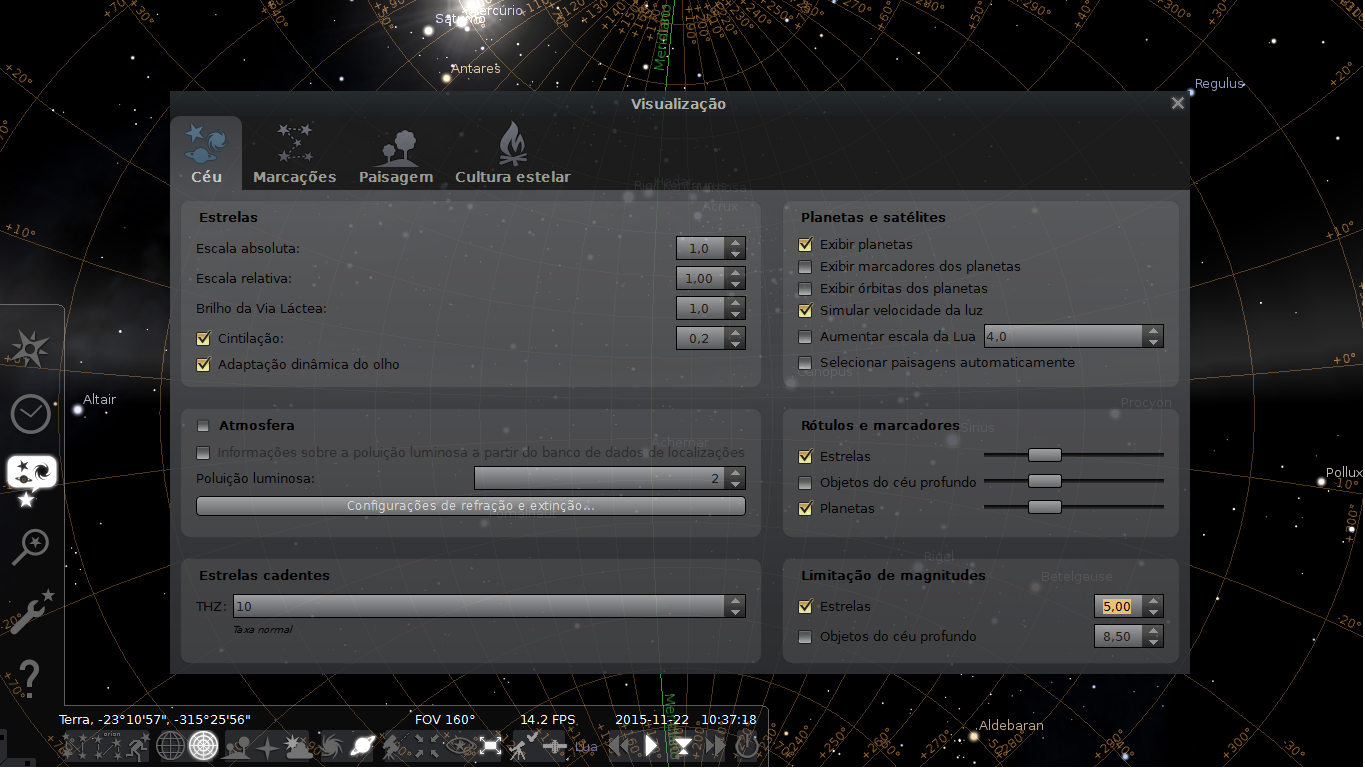This screenshot has height=769, width=1365.
Task: Toggle Adaptação dinâmica do olho
Action: click(204, 365)
